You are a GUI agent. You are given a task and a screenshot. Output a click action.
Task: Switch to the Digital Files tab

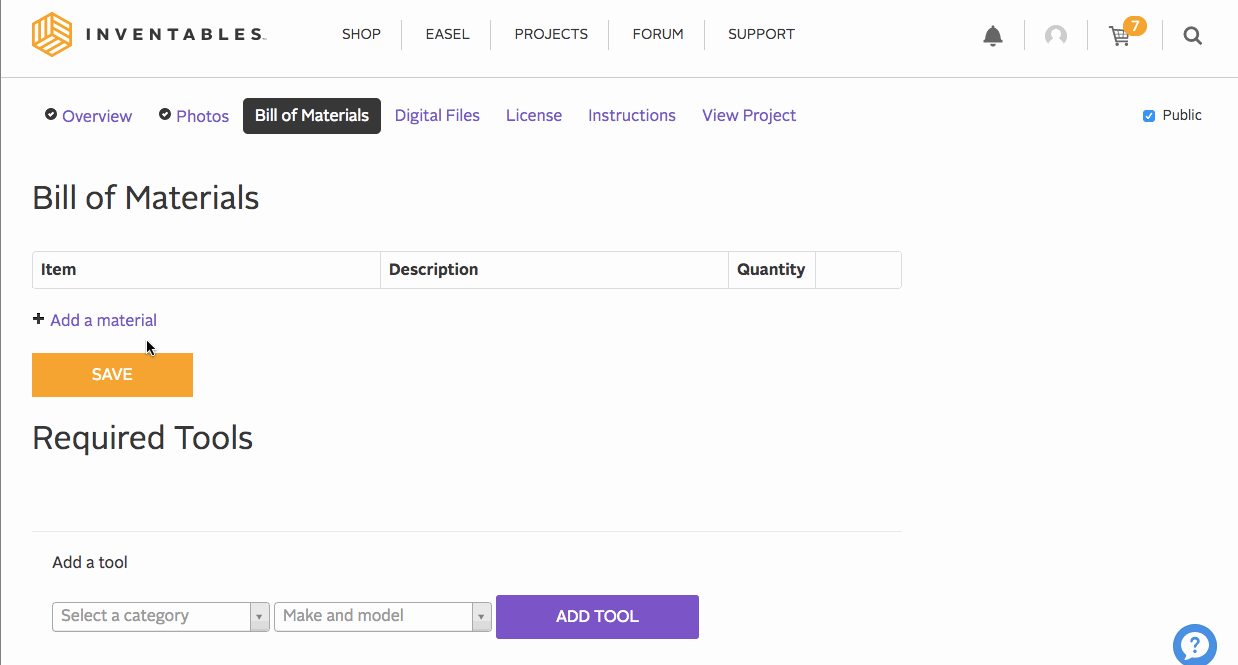point(437,116)
